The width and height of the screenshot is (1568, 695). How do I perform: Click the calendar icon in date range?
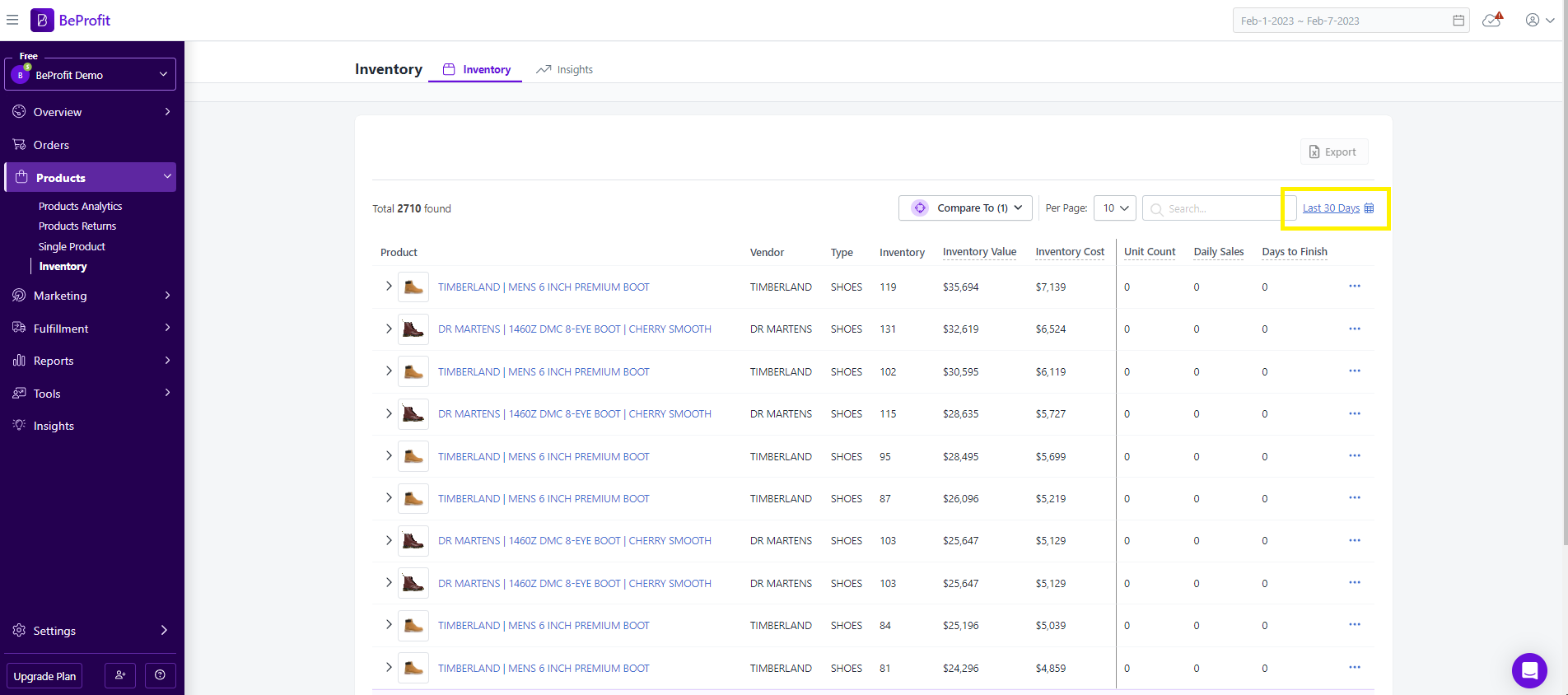[x=1458, y=21]
